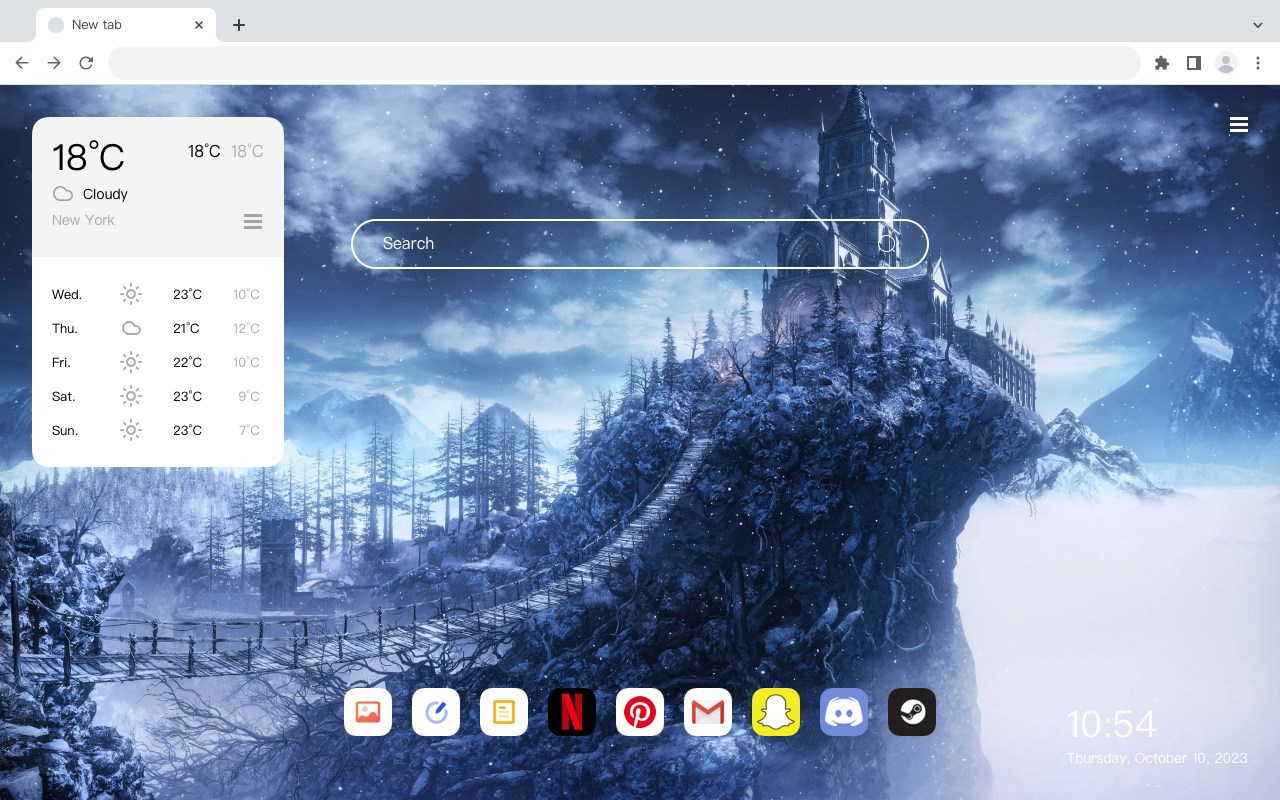Click the Sat. forecast day label
Image resolution: width=1280 pixels, height=800 pixels.
[x=64, y=396]
